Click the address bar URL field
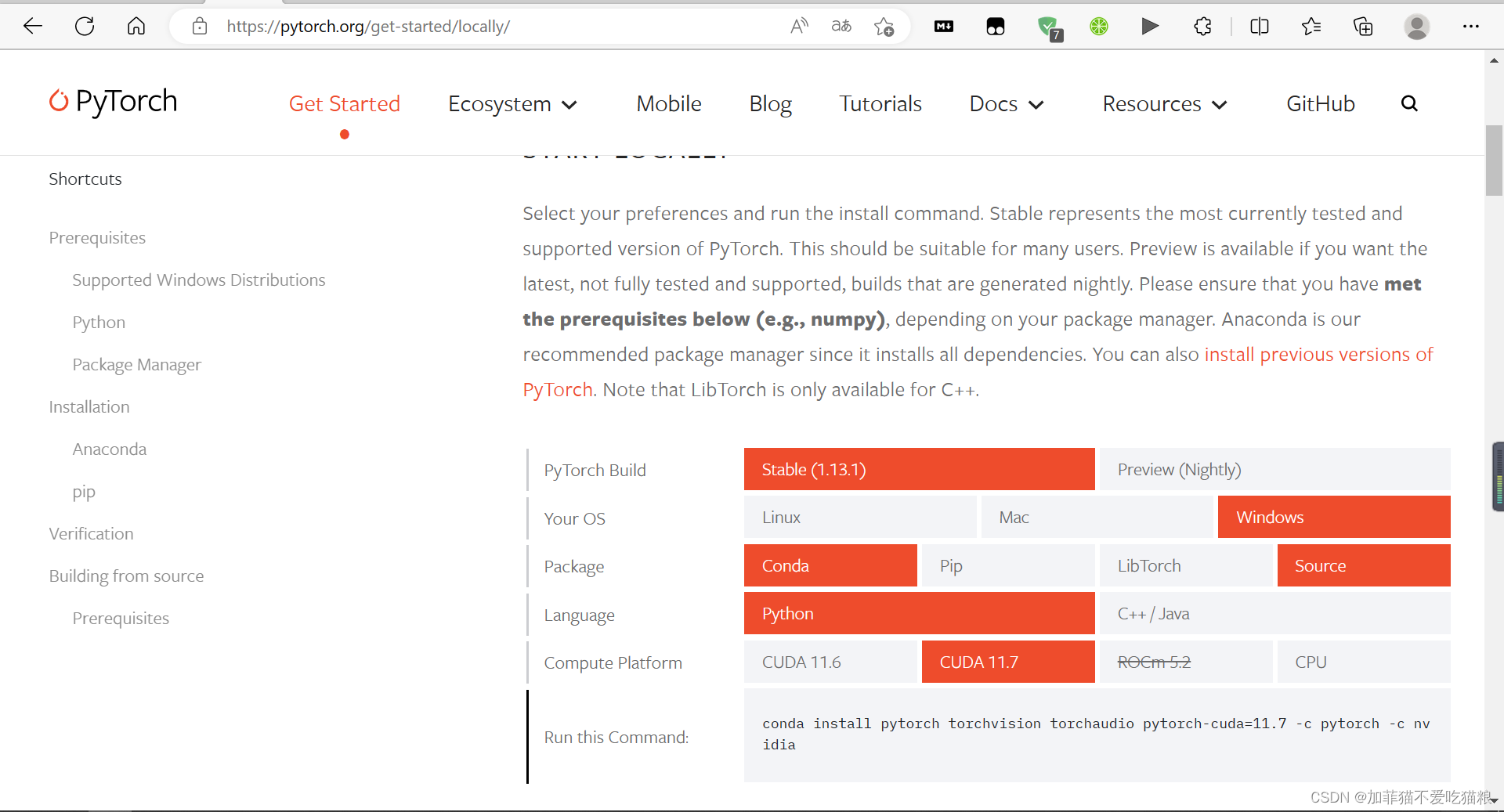The height and width of the screenshot is (812, 1504). coord(501,27)
